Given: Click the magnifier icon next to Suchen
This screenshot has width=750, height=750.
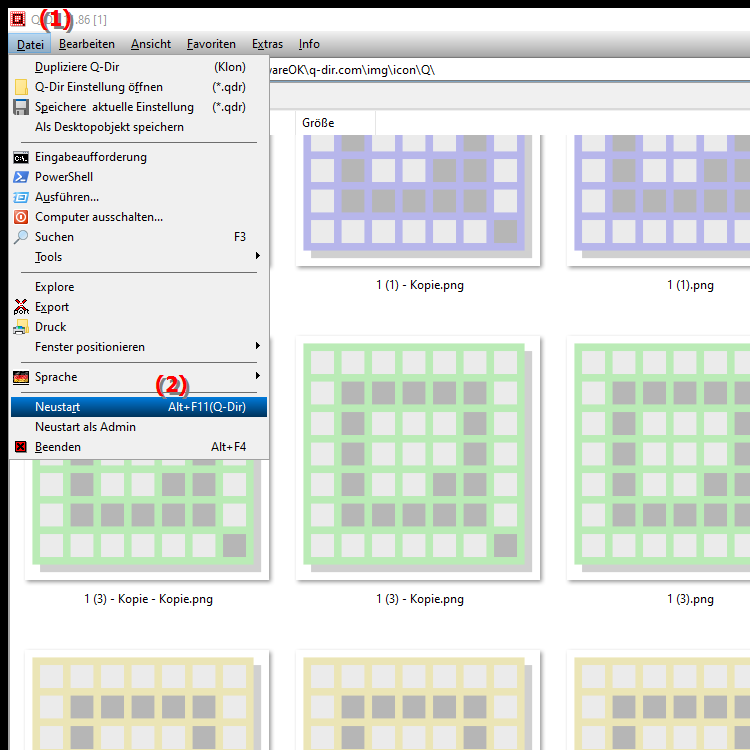Looking at the screenshot, I should pyautogui.click(x=21, y=237).
